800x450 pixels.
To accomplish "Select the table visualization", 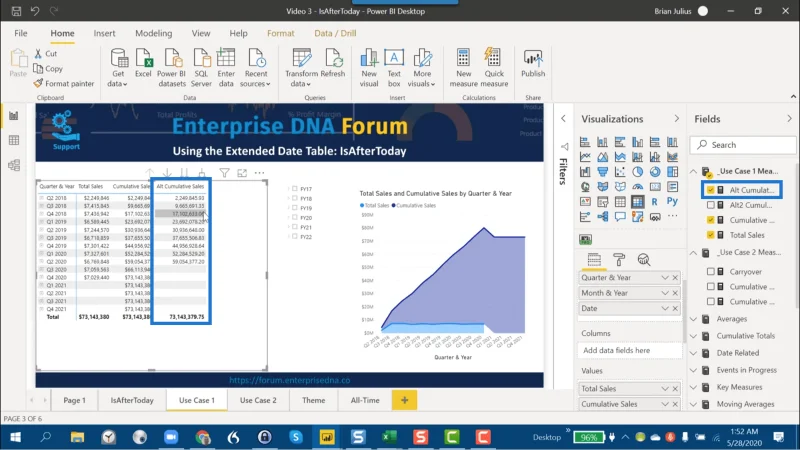I will [620, 202].
